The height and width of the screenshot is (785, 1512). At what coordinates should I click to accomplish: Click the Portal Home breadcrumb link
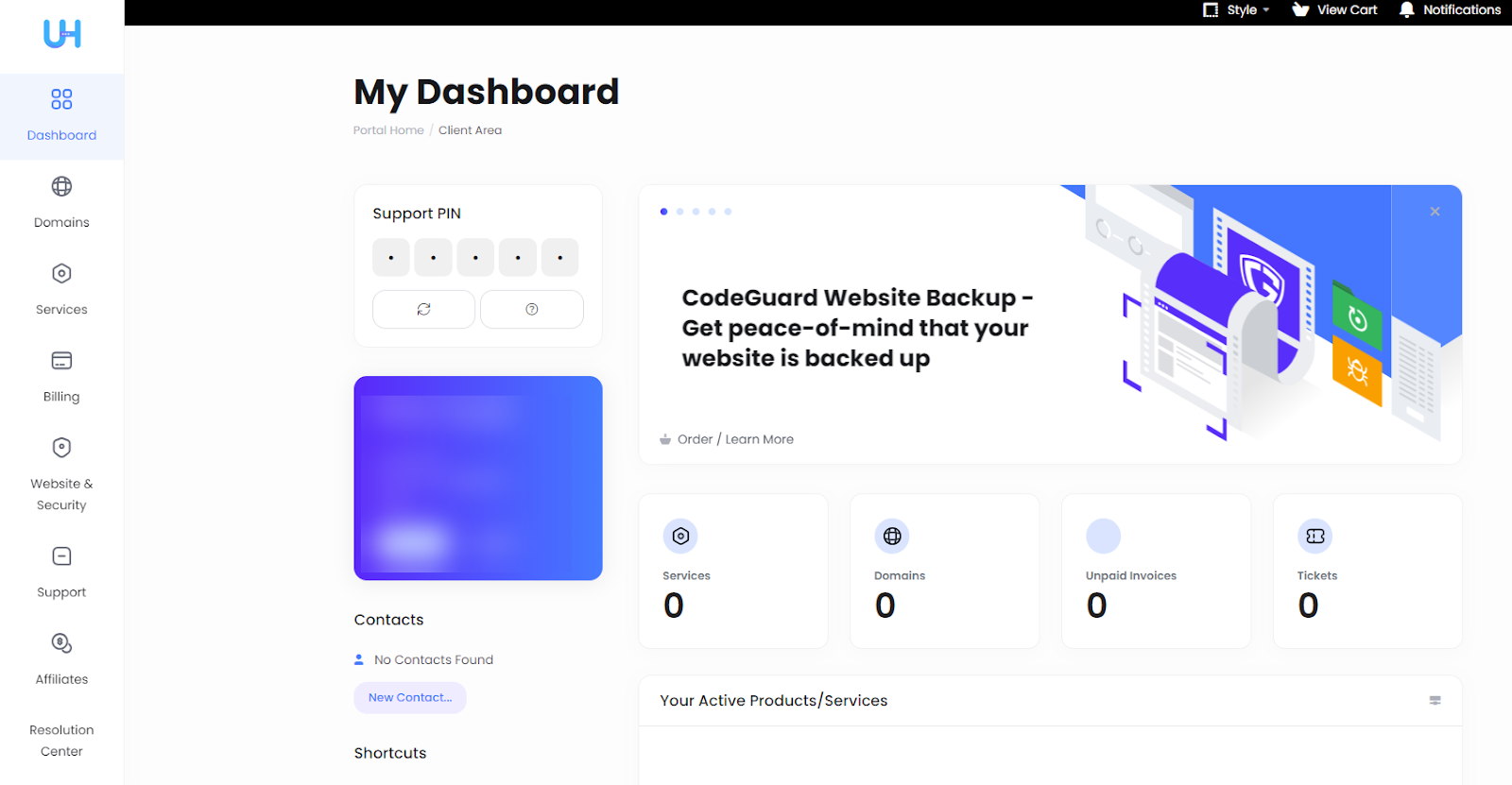click(388, 130)
